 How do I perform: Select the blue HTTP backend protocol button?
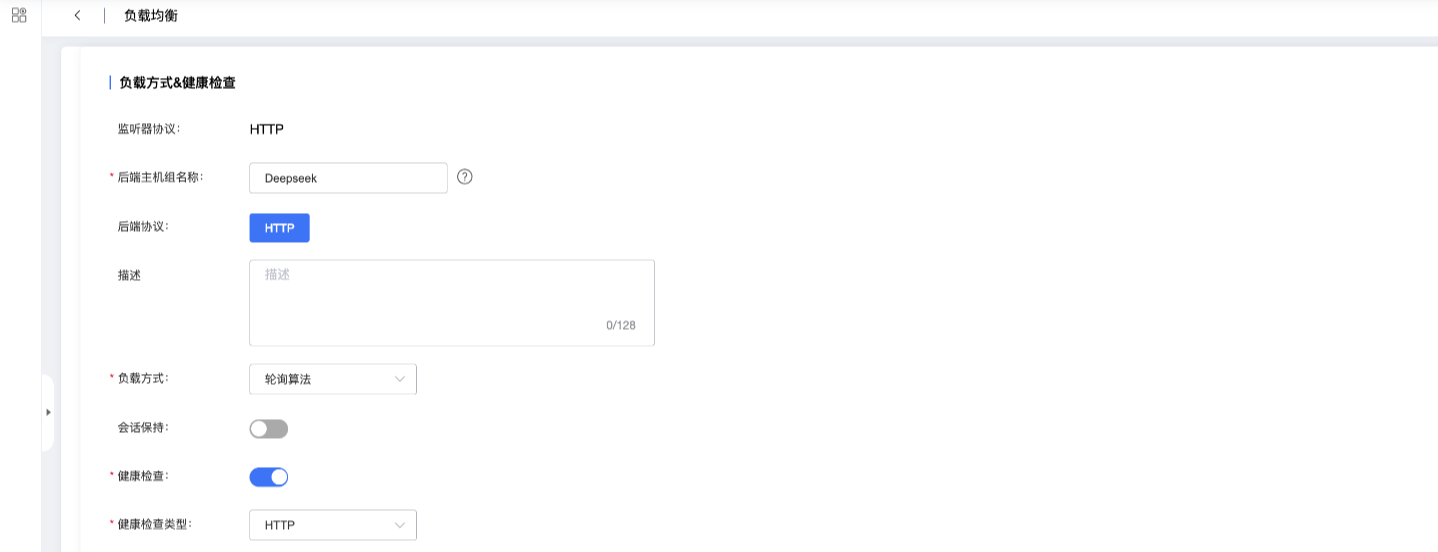279,228
